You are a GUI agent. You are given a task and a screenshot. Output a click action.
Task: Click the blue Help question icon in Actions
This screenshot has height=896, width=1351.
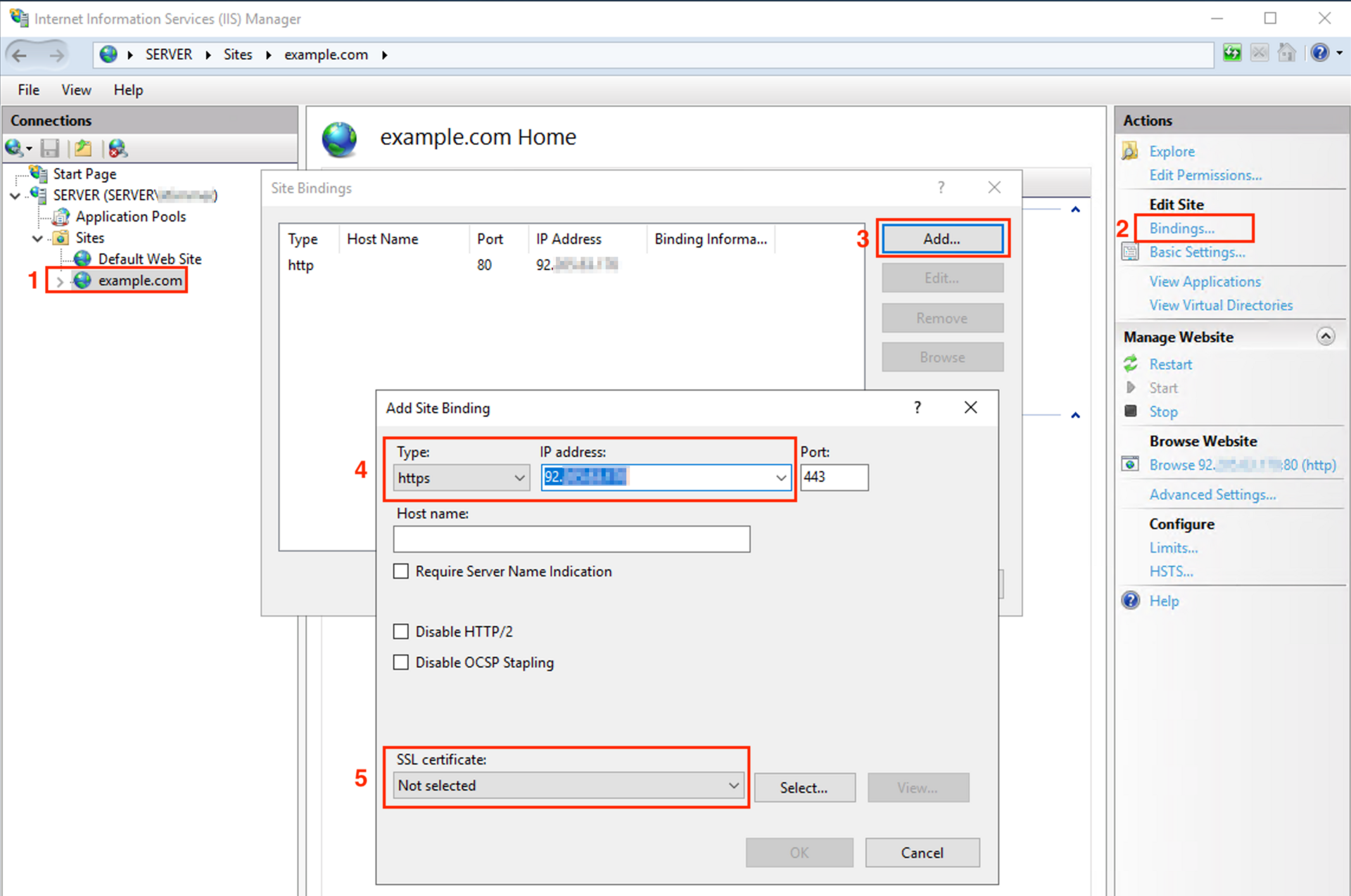click(1130, 601)
